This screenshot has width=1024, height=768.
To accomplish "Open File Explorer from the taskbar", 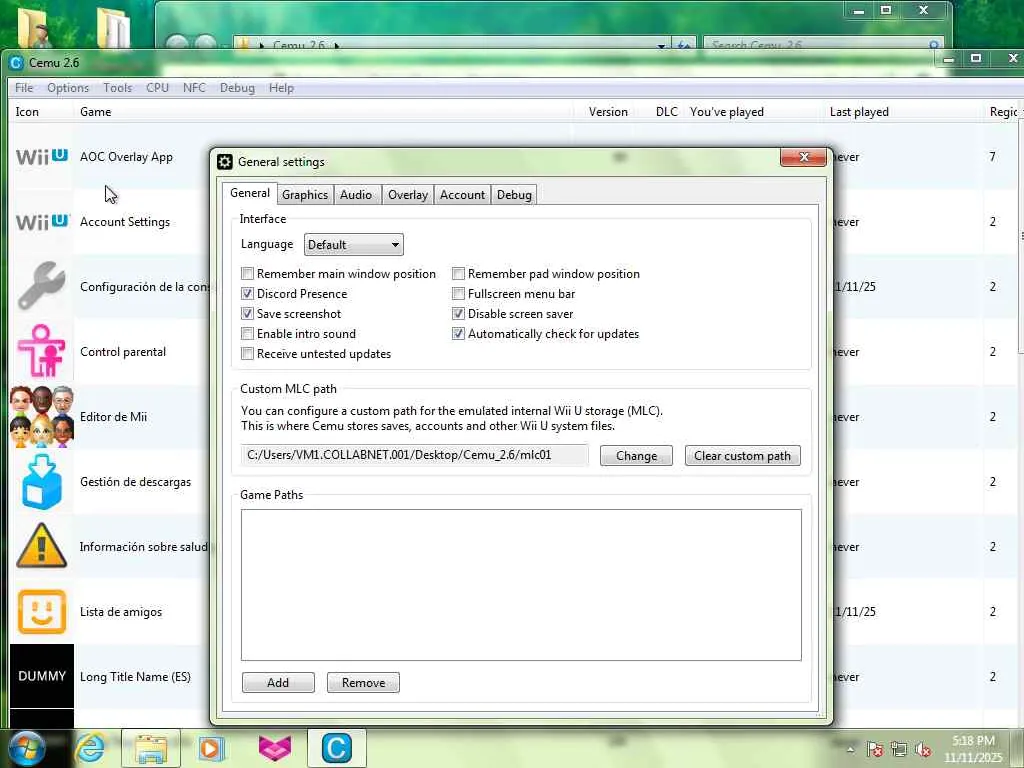I will [151, 748].
